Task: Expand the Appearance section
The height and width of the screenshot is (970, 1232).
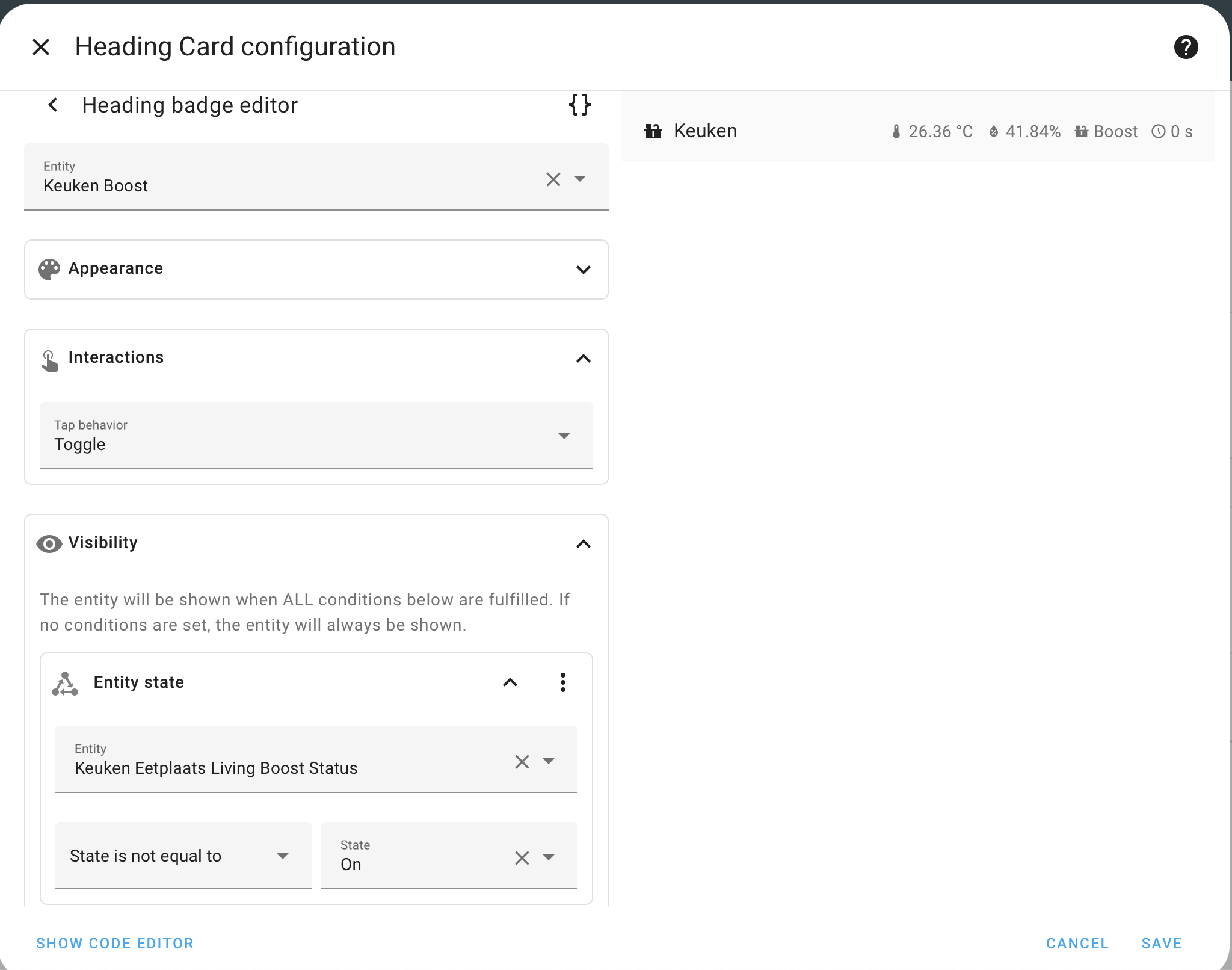Action: coord(583,270)
